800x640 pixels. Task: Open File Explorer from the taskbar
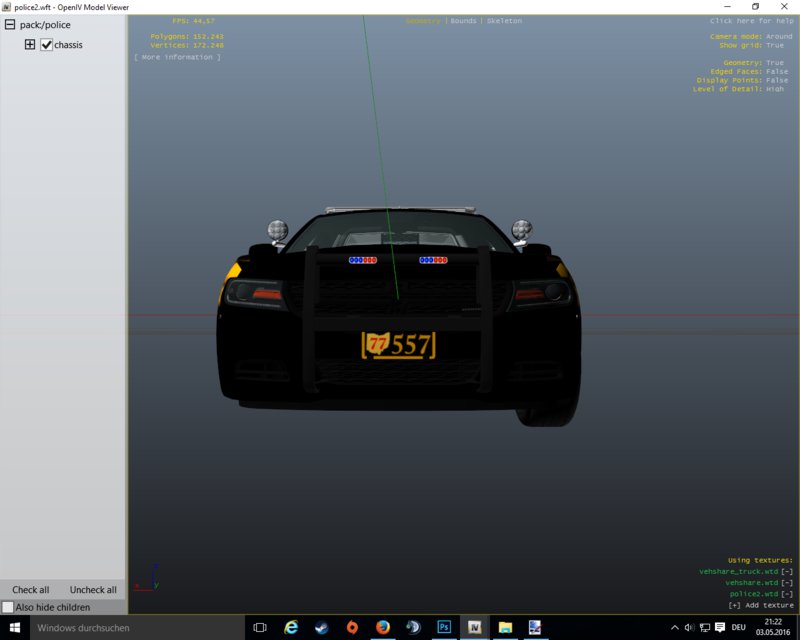tap(505, 627)
